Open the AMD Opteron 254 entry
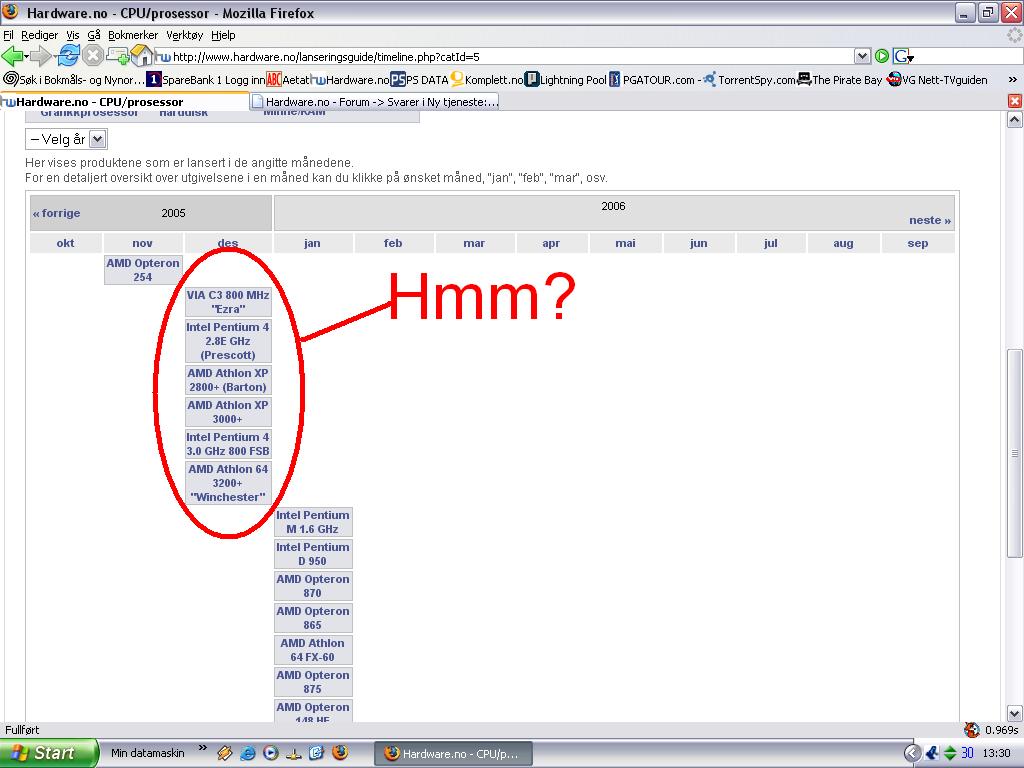Image resolution: width=1024 pixels, height=768 pixels. click(x=143, y=270)
